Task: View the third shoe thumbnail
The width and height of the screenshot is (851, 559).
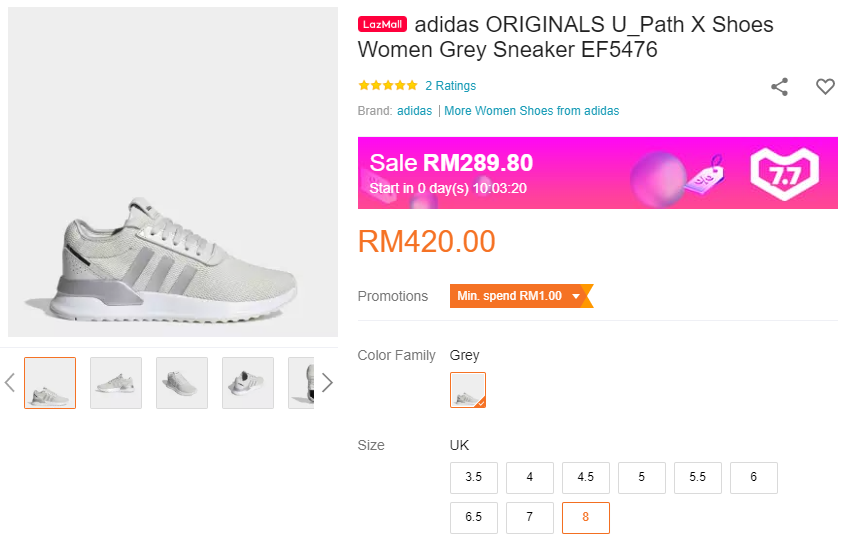Action: click(182, 383)
